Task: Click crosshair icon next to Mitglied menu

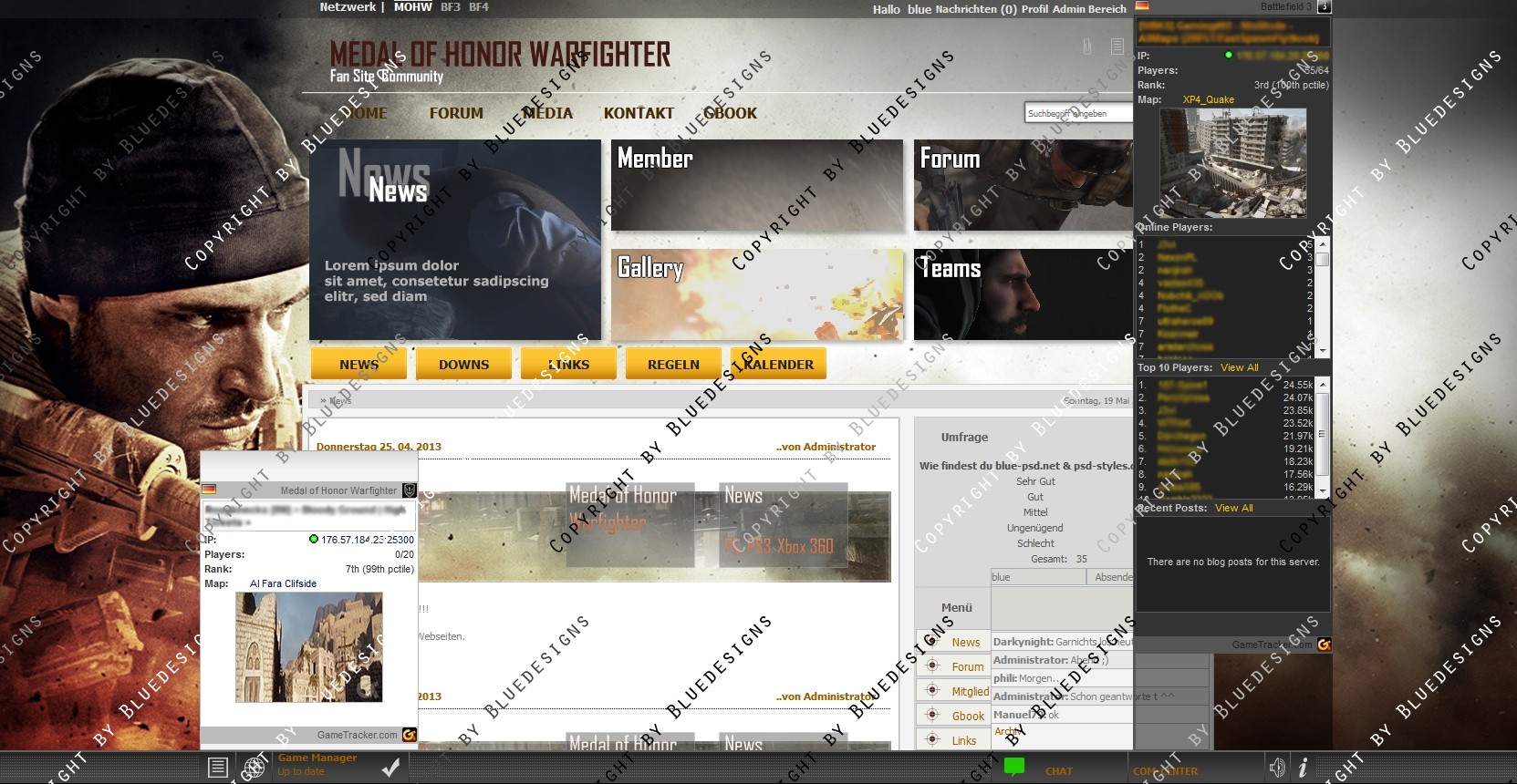Action: [932, 690]
